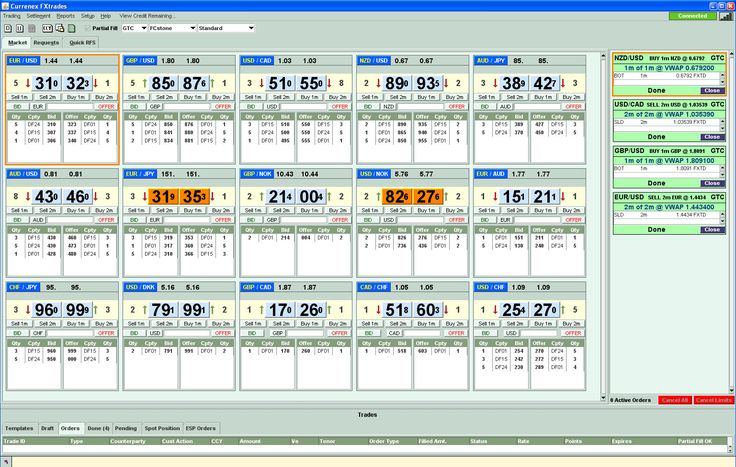736x467 pixels.
Task: Click the USD / DKK pair header
Action: [140, 287]
